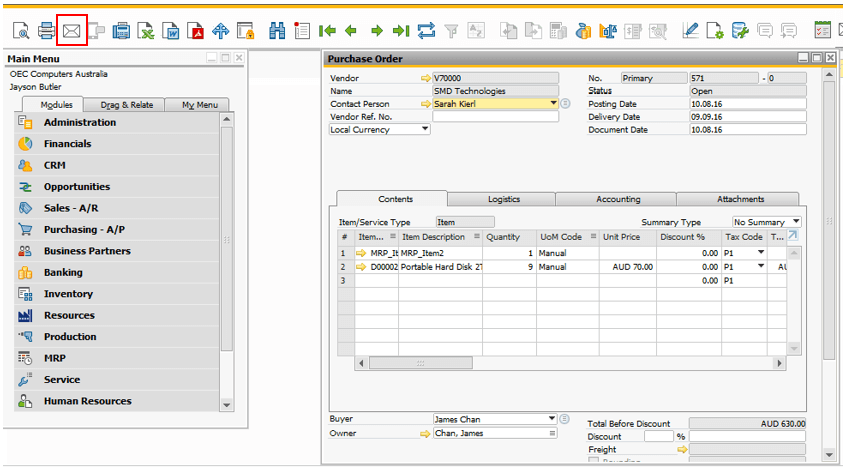Open the Logistics tab
Image resolution: width=844 pixels, height=467 pixels.
tap(504, 199)
